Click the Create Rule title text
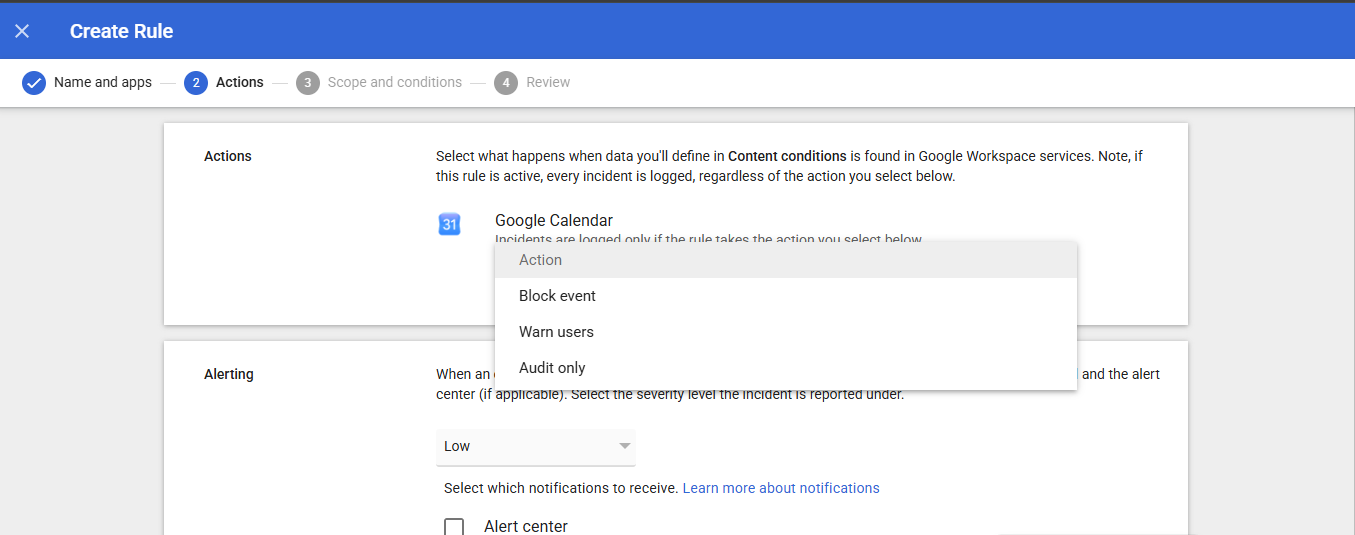The image size is (1355, 535). coord(121,31)
